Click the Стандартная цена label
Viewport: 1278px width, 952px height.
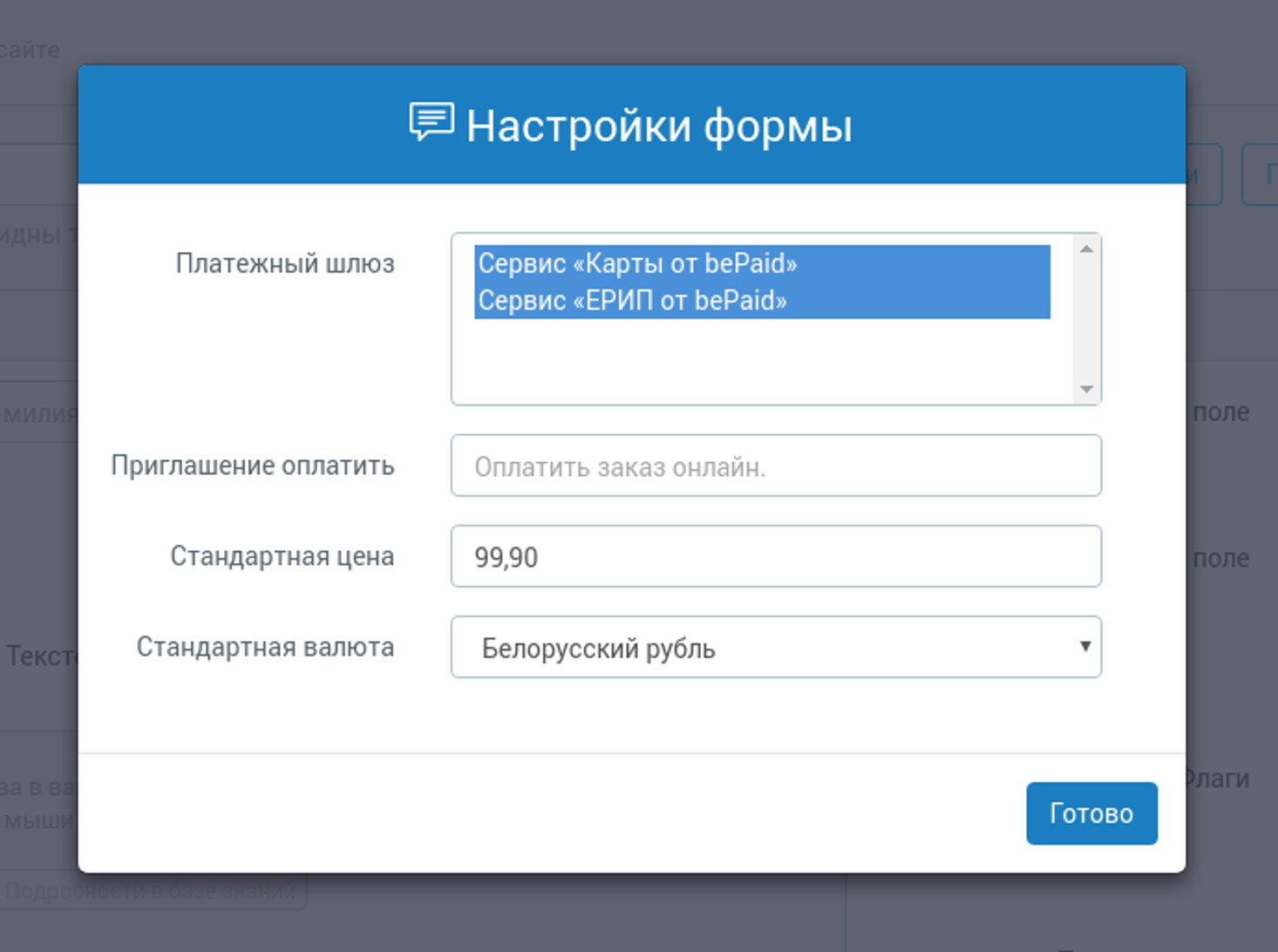click(x=282, y=556)
